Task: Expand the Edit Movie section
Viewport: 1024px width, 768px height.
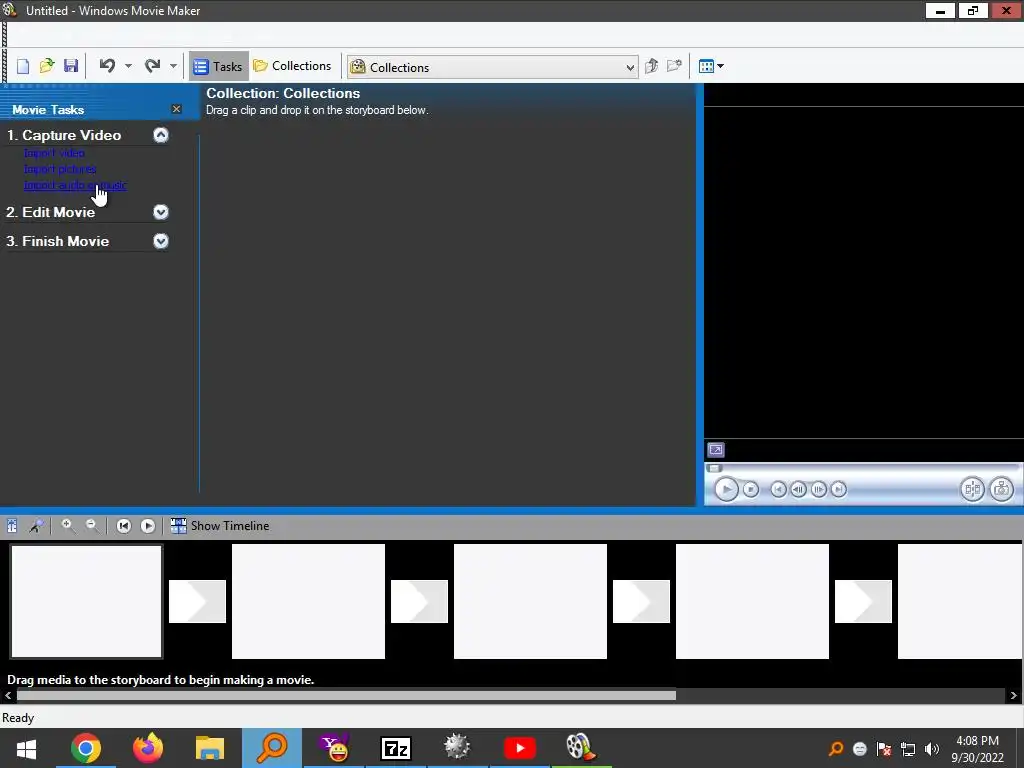Action: coord(161,212)
